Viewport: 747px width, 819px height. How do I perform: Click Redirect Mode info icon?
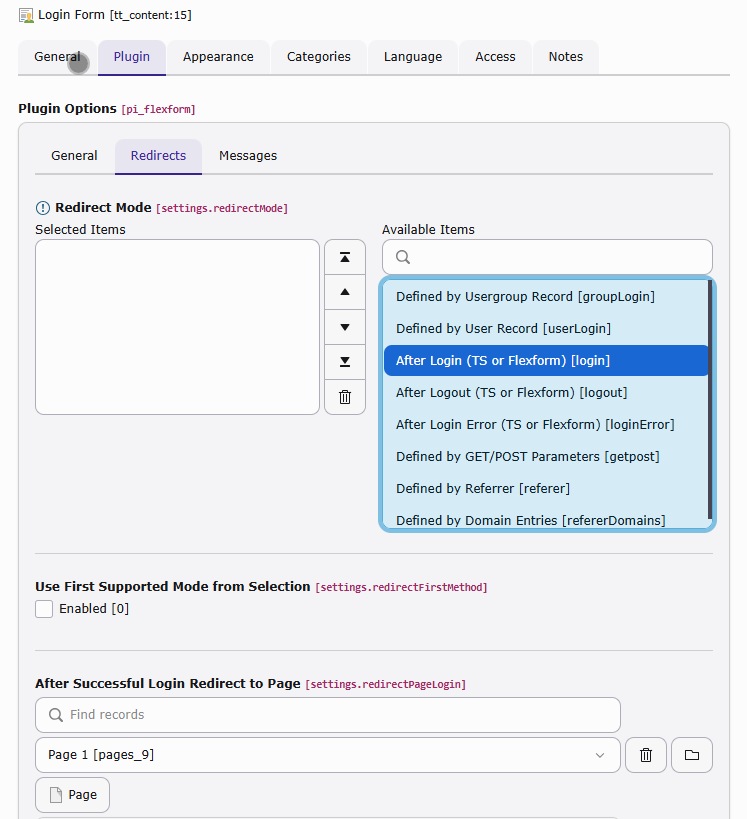[43, 208]
